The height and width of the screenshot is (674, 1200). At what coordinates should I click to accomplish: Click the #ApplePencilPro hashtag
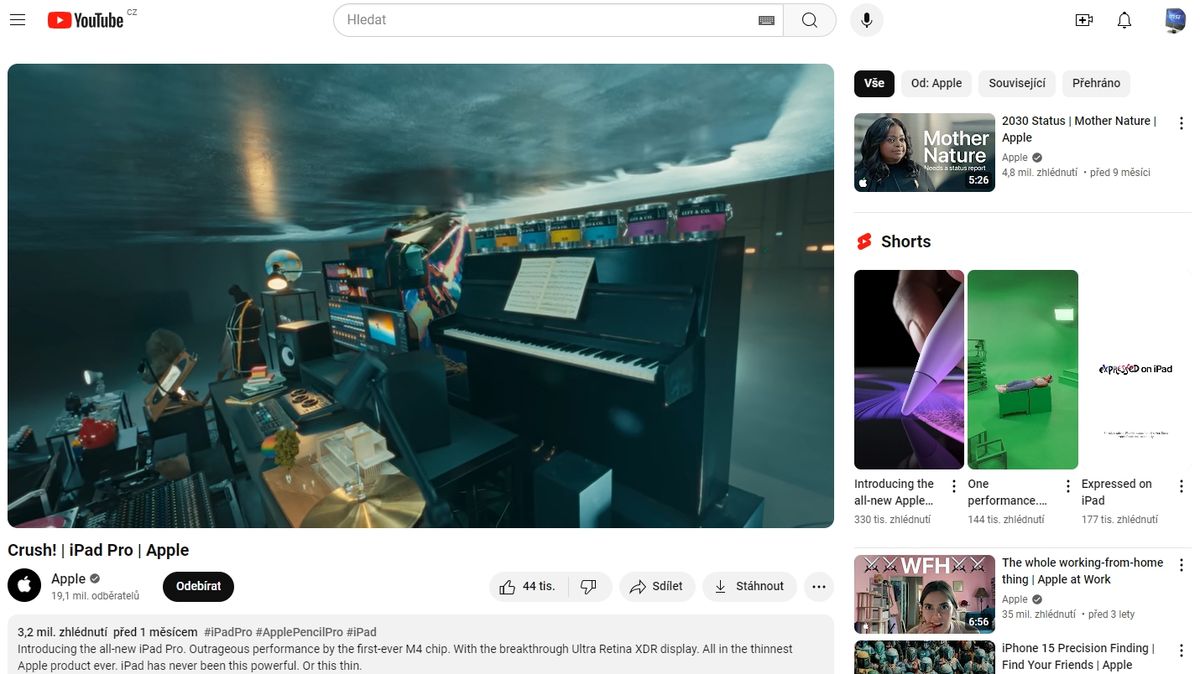pyautogui.click(x=299, y=632)
